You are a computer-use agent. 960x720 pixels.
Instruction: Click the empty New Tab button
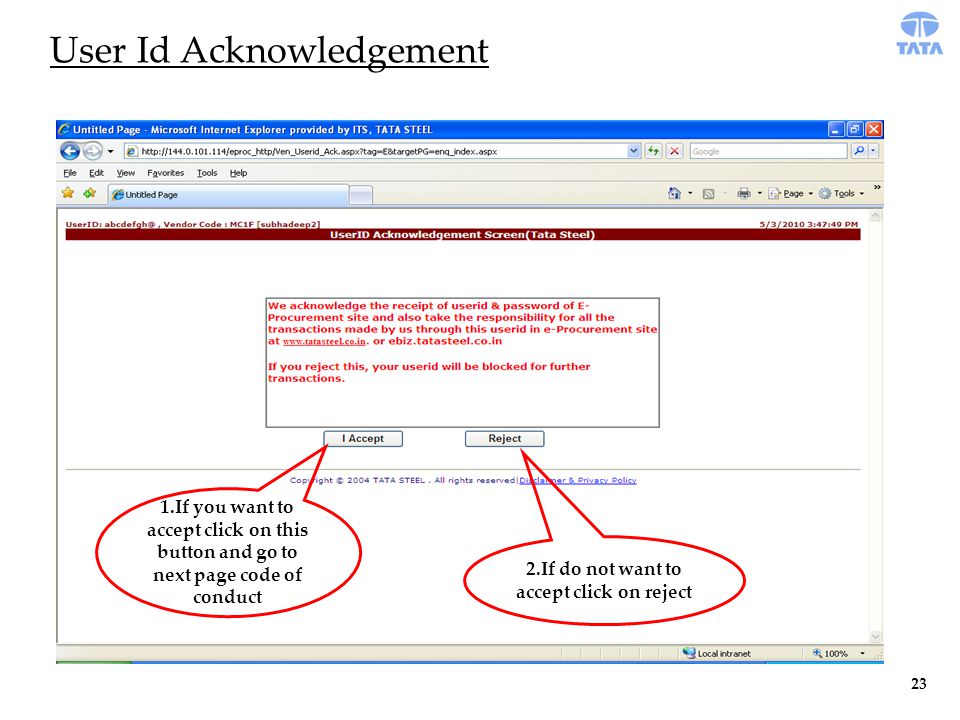click(x=361, y=195)
